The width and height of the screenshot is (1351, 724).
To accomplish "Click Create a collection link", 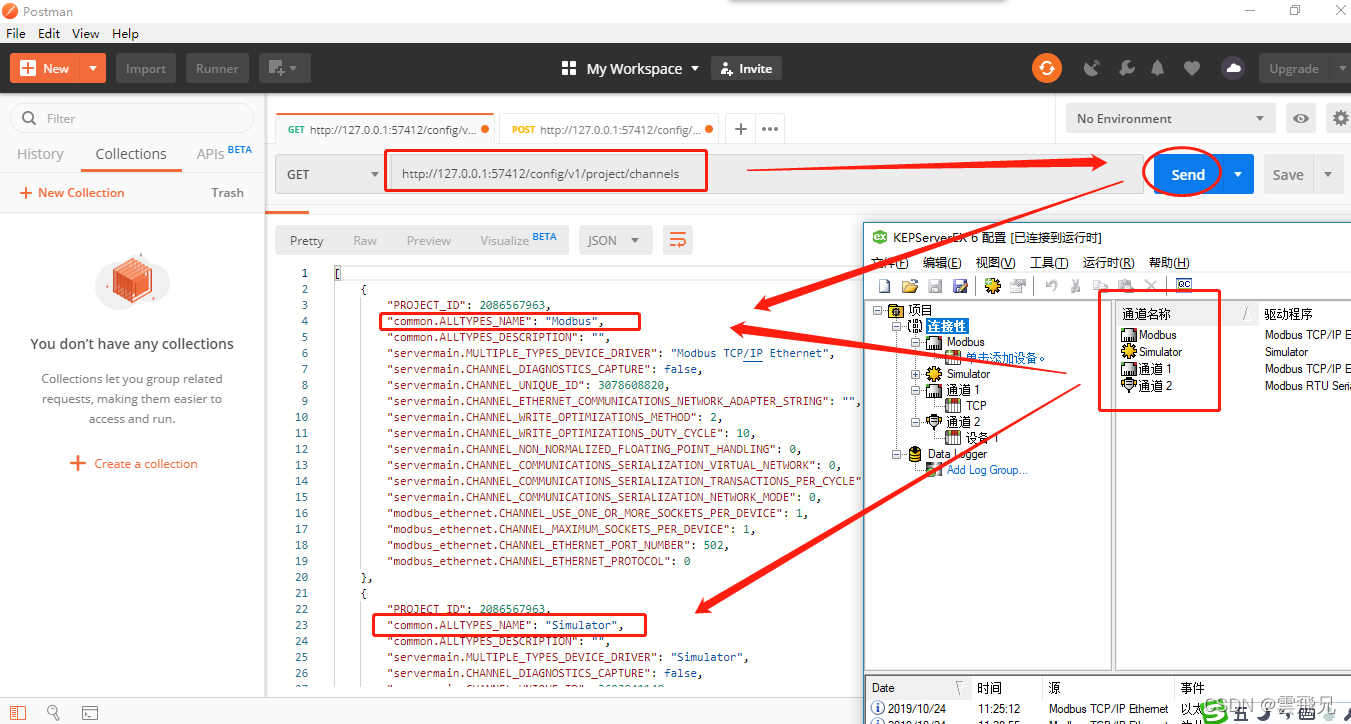I will coord(134,463).
